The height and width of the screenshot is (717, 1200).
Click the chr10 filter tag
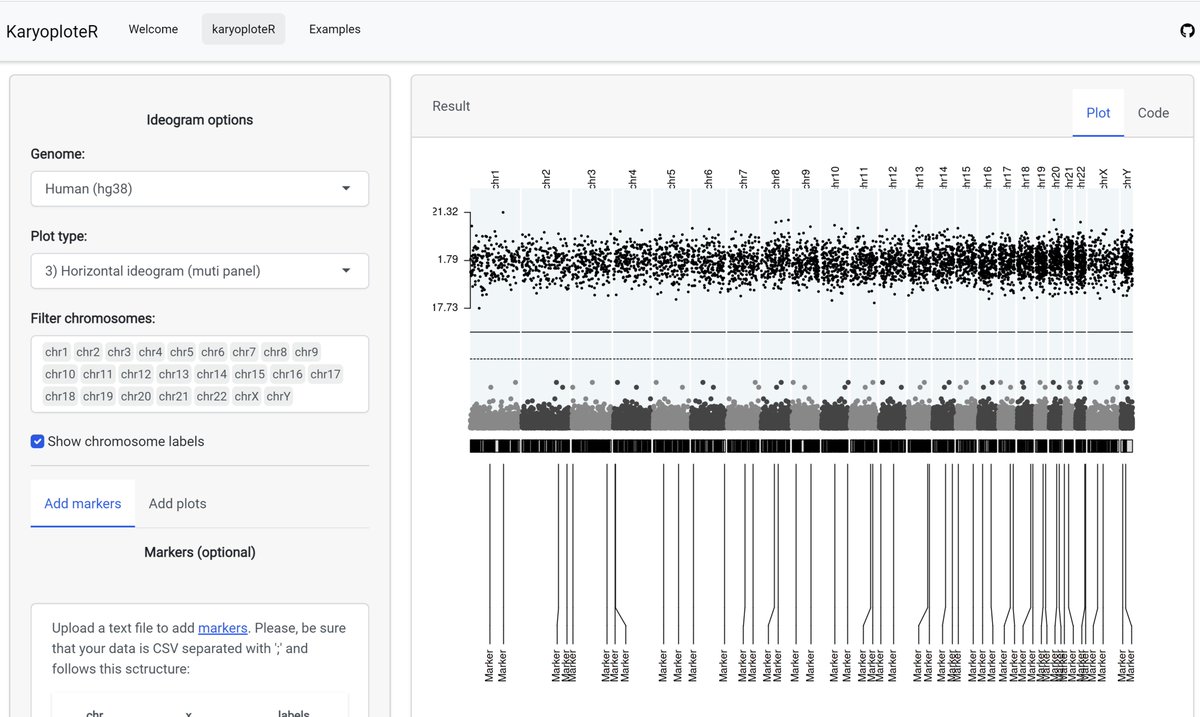coord(60,374)
